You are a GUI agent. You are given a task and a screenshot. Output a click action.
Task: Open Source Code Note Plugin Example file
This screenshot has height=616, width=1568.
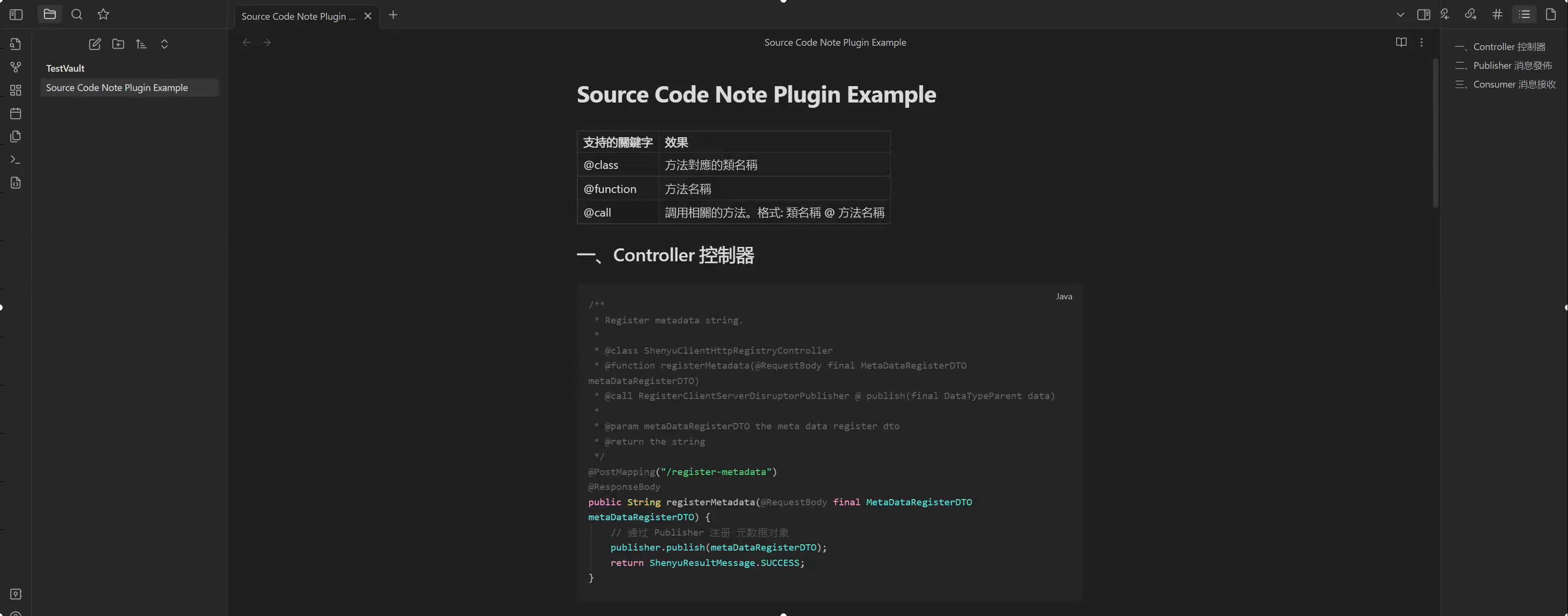[x=130, y=88]
